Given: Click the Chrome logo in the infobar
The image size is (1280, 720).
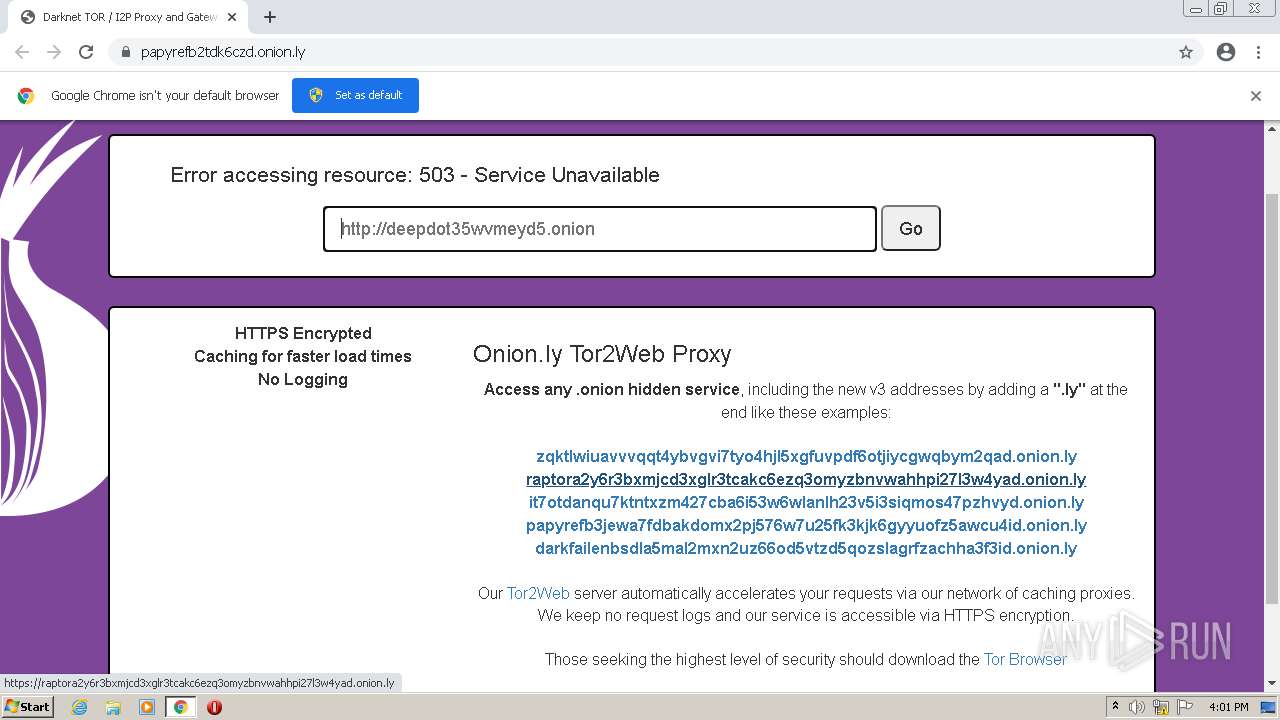Looking at the screenshot, I should coord(26,96).
